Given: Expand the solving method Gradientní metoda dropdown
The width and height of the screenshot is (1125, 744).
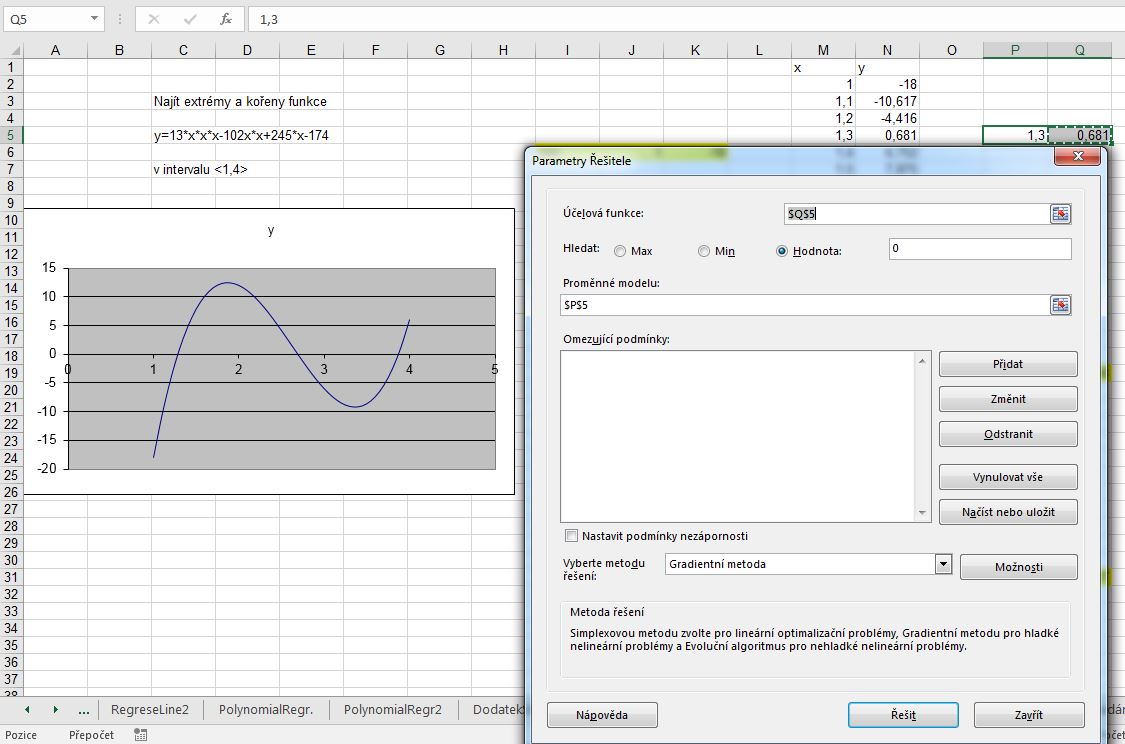Looking at the screenshot, I should pos(943,564).
